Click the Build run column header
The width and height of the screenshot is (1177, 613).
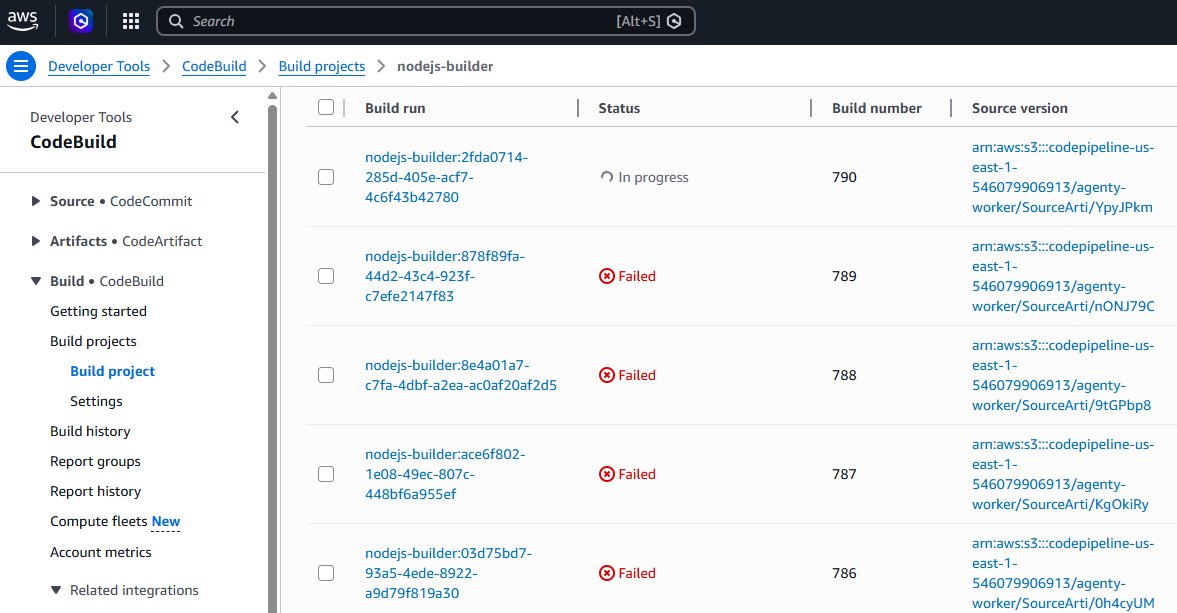pos(395,108)
